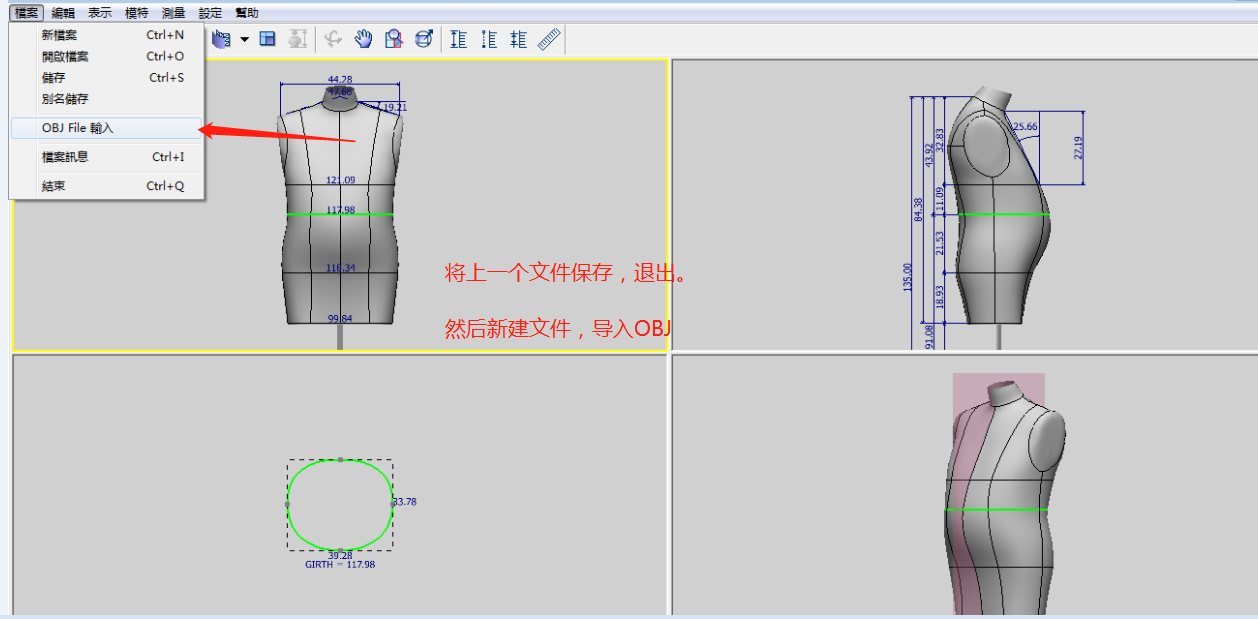The image size is (1258, 619).
Task: Open the 表示 menu
Action: (100, 13)
